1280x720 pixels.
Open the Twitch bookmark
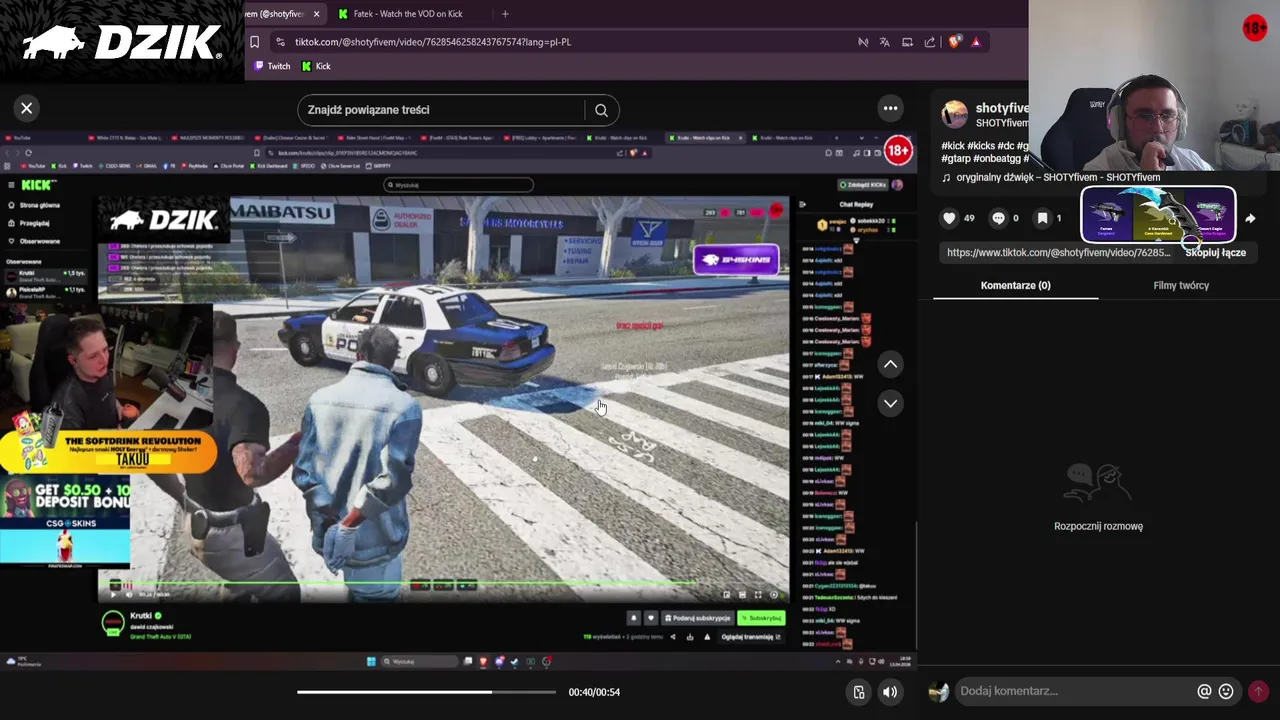click(x=272, y=66)
